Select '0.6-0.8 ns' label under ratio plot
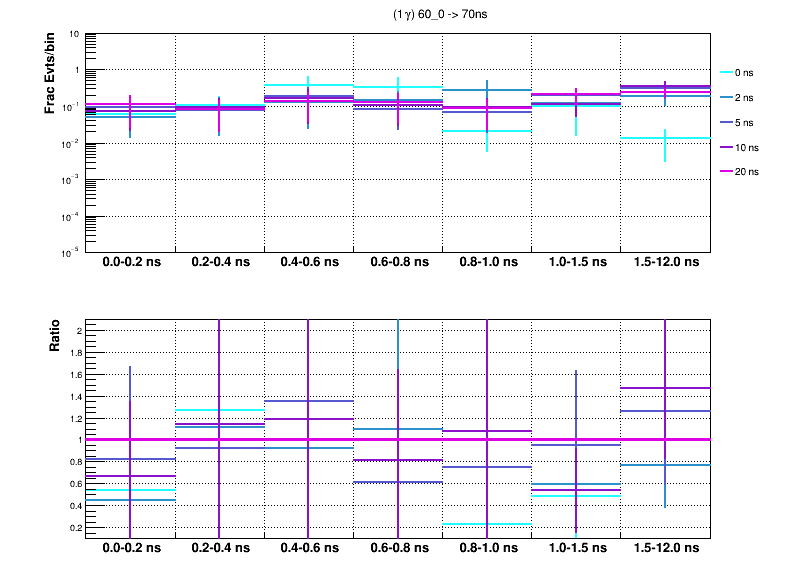Image resolution: width=796 pixels, height=572 pixels. (398, 549)
